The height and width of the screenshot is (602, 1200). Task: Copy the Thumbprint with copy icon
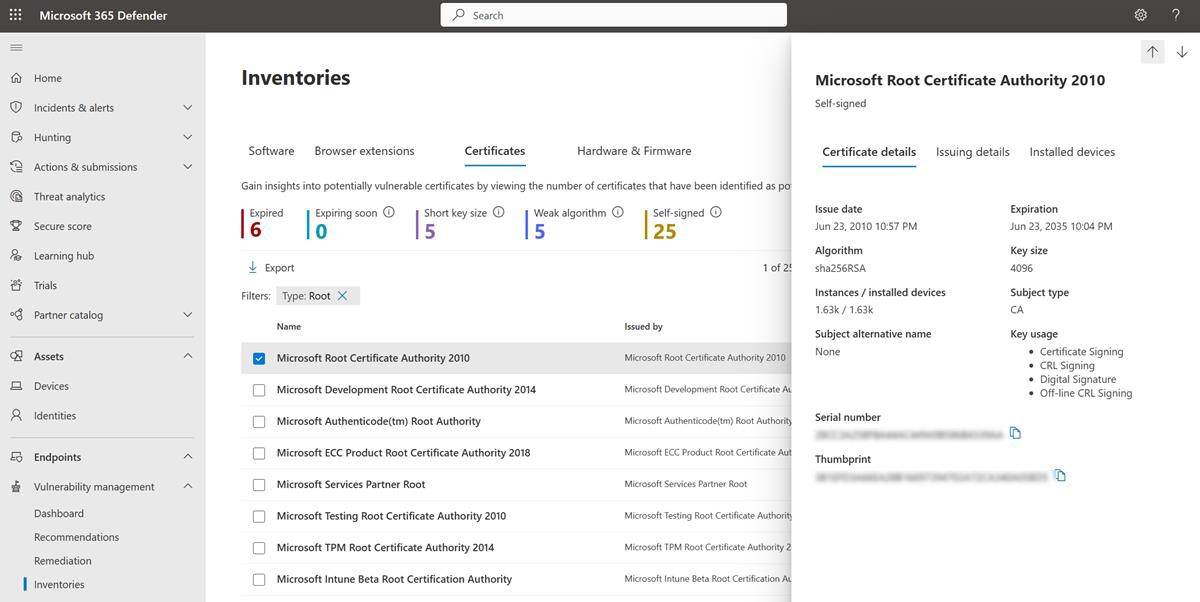[x=1060, y=475]
